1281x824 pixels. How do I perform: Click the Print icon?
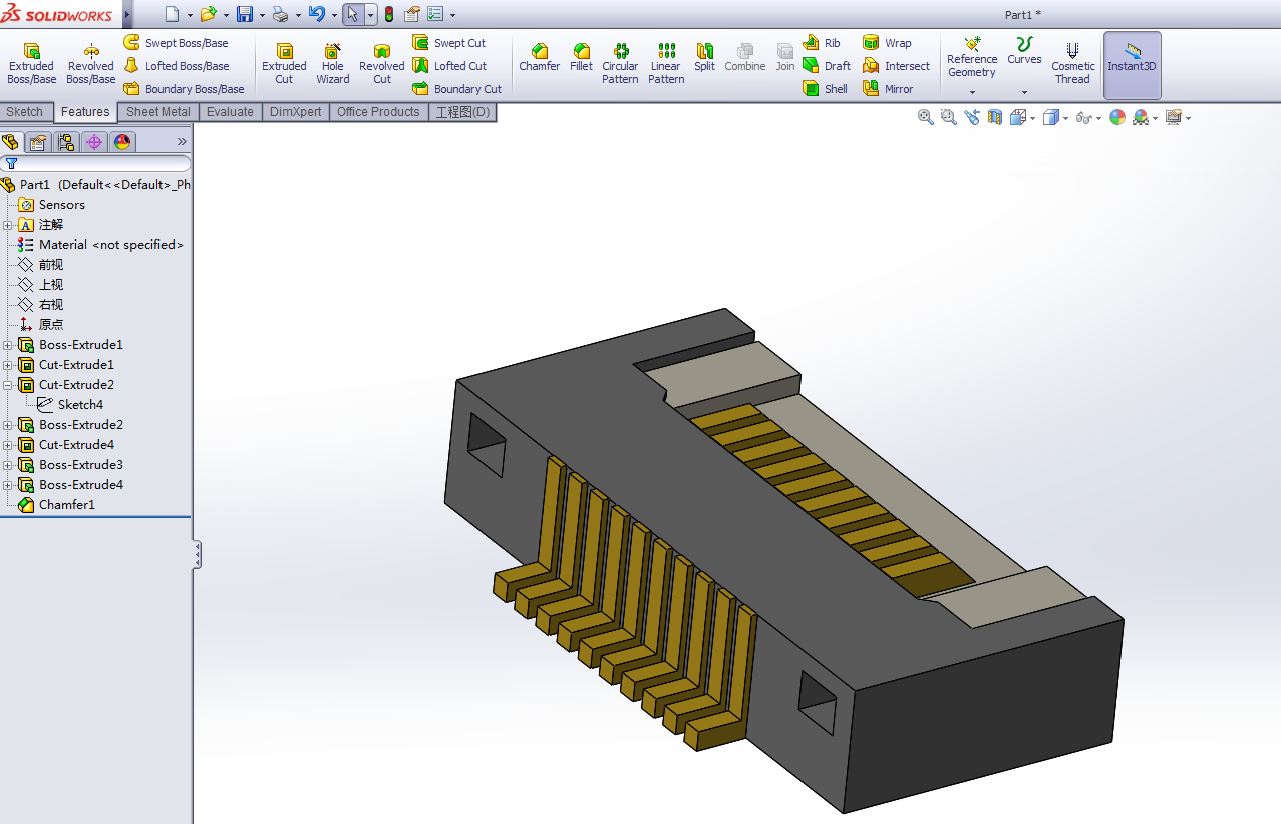tap(281, 14)
